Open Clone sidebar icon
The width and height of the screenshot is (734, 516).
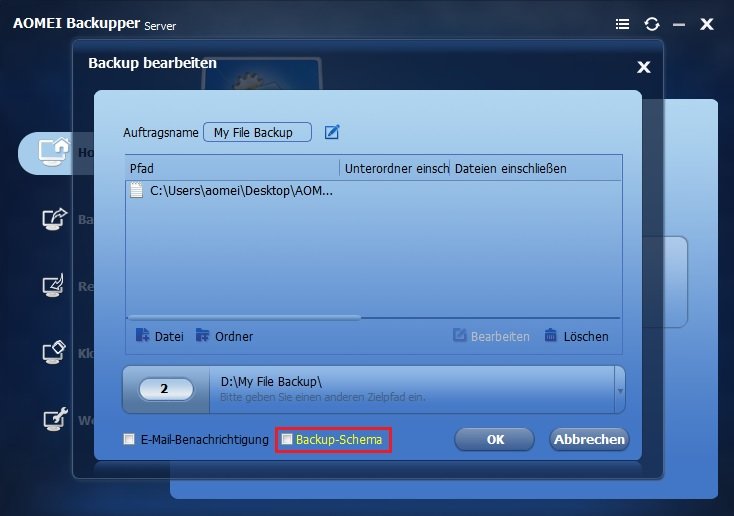coord(54,352)
